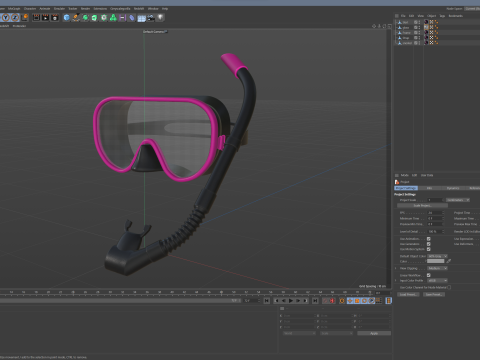The image size is (480, 360).
Task: Open Object Manager hamburger menu icon
Action: tap(397, 16)
